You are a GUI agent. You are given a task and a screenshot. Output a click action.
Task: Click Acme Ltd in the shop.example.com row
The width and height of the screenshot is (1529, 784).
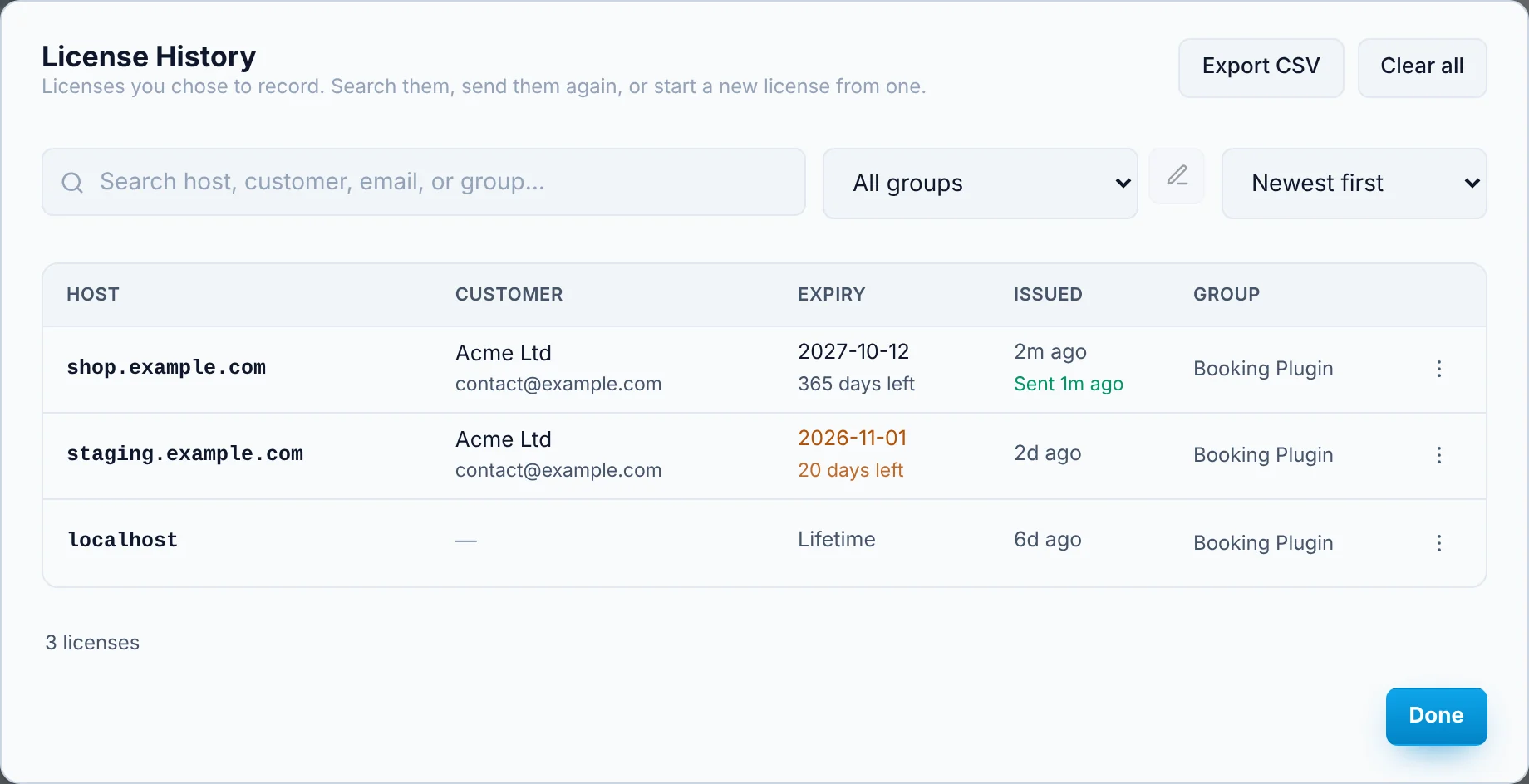click(x=503, y=353)
